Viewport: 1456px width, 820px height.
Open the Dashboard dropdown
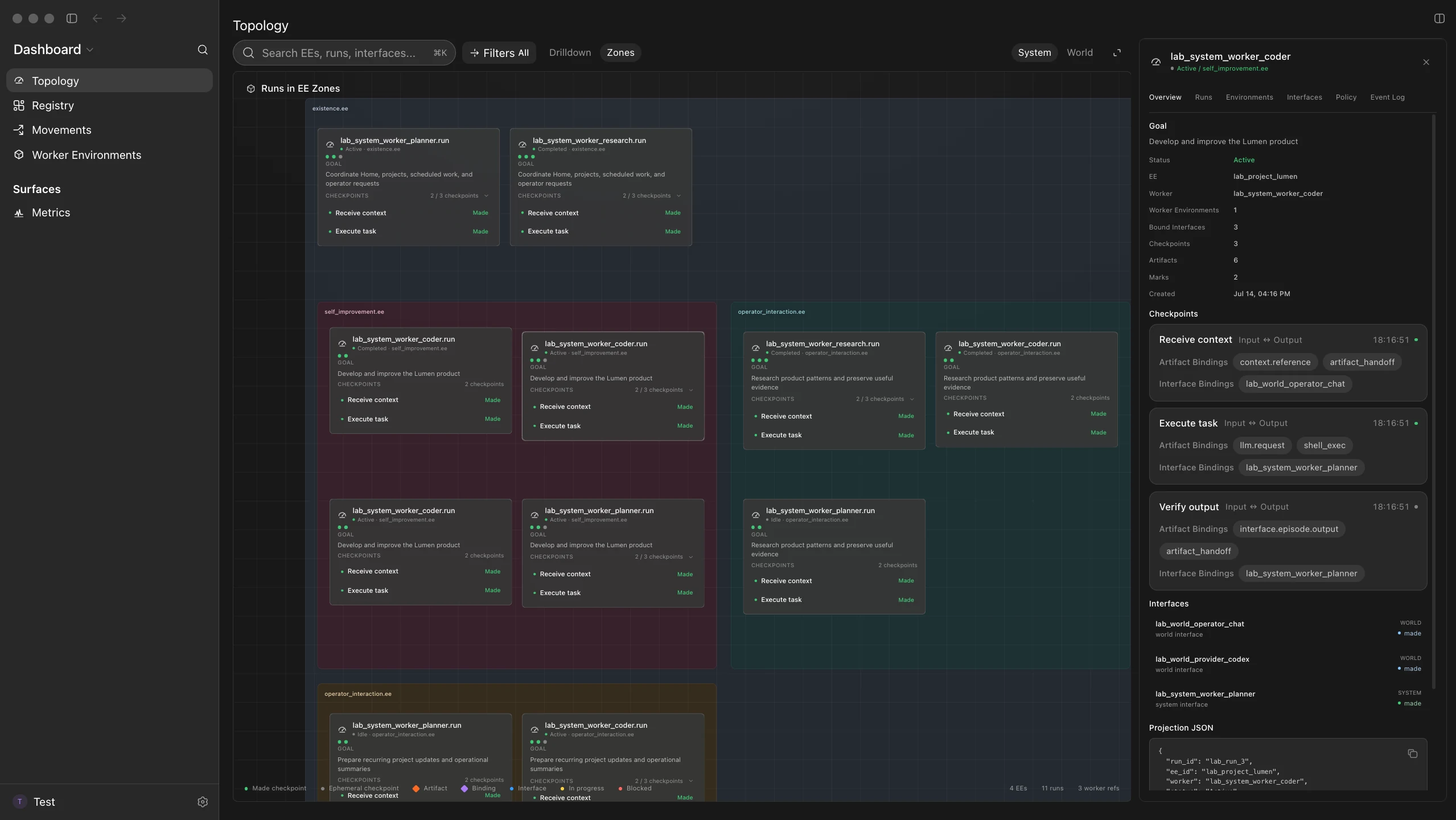54,50
